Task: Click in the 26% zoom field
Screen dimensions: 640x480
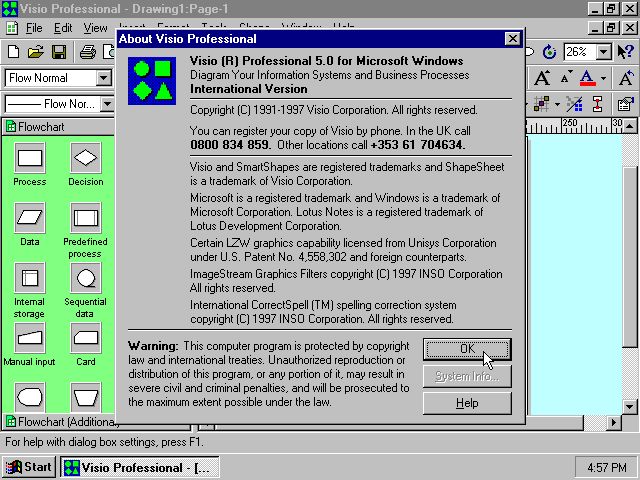Action: click(580, 52)
